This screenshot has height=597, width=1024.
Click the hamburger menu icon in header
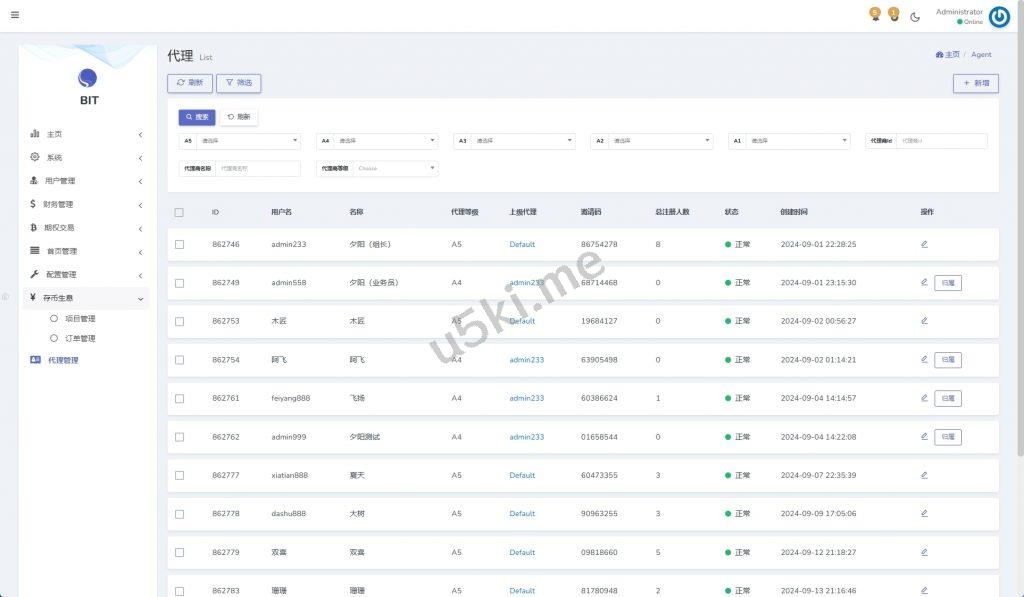[15, 15]
